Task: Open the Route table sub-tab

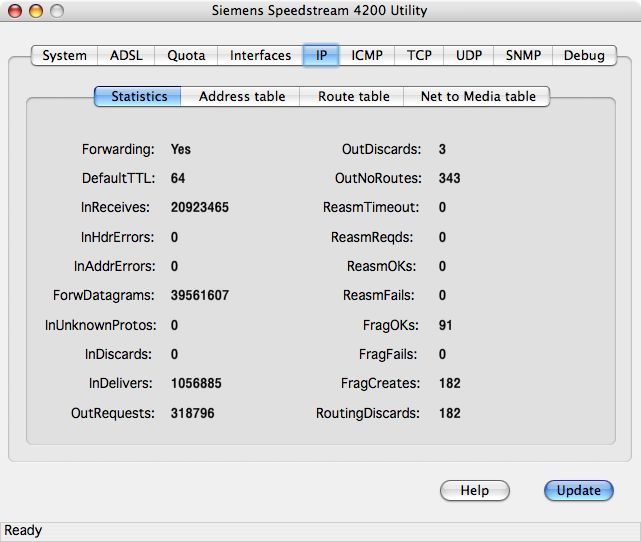Action: point(353,96)
